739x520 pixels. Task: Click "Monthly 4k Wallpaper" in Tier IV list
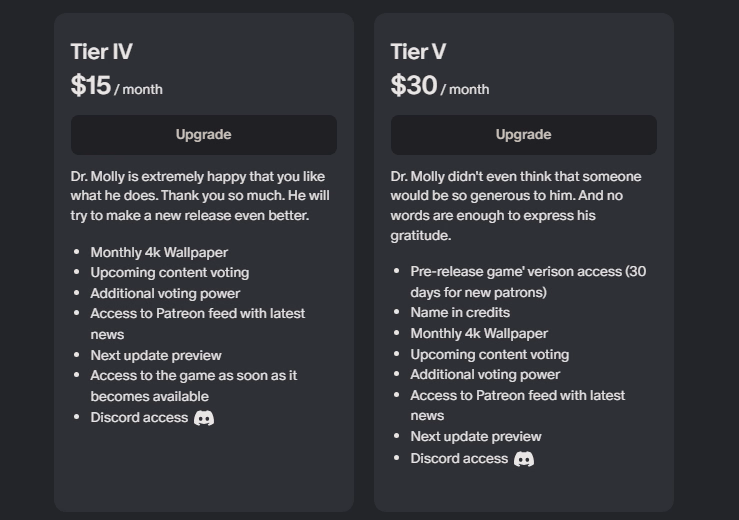coord(159,252)
